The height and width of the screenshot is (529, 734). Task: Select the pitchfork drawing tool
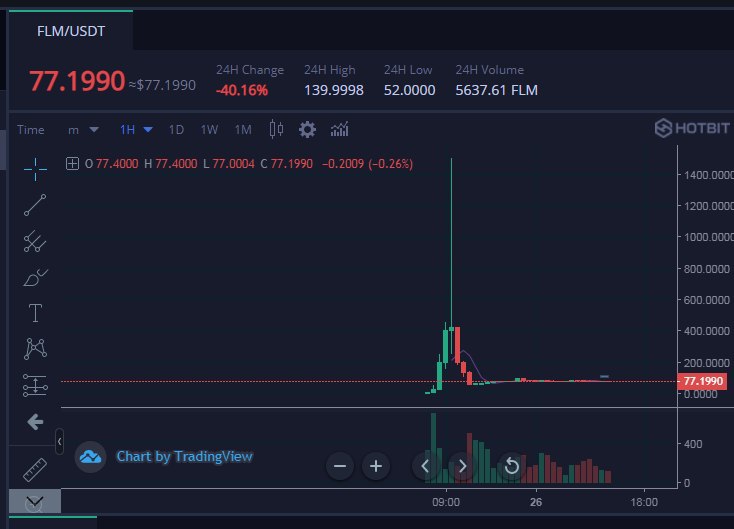[x=35, y=241]
